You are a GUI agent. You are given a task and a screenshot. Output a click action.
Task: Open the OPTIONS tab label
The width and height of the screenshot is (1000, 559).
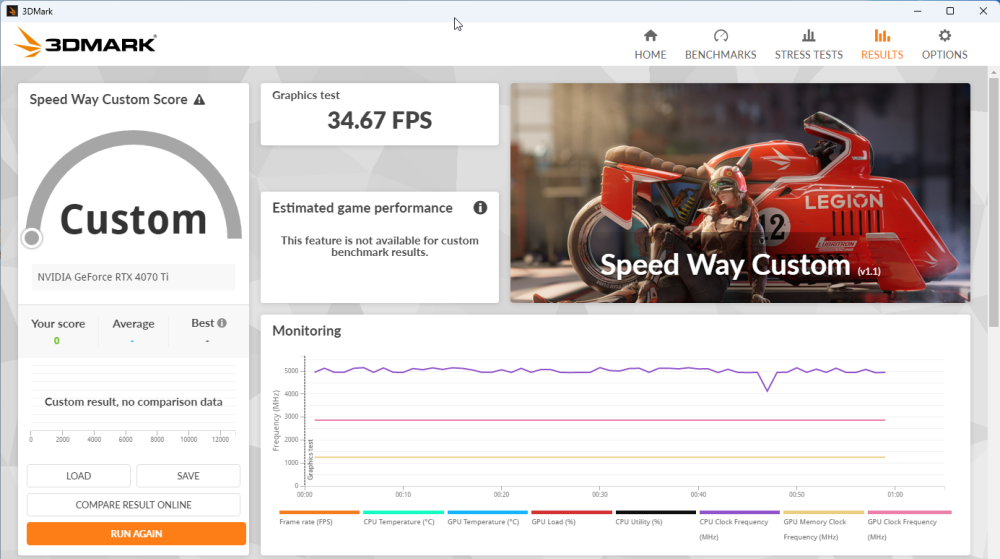[945, 55]
